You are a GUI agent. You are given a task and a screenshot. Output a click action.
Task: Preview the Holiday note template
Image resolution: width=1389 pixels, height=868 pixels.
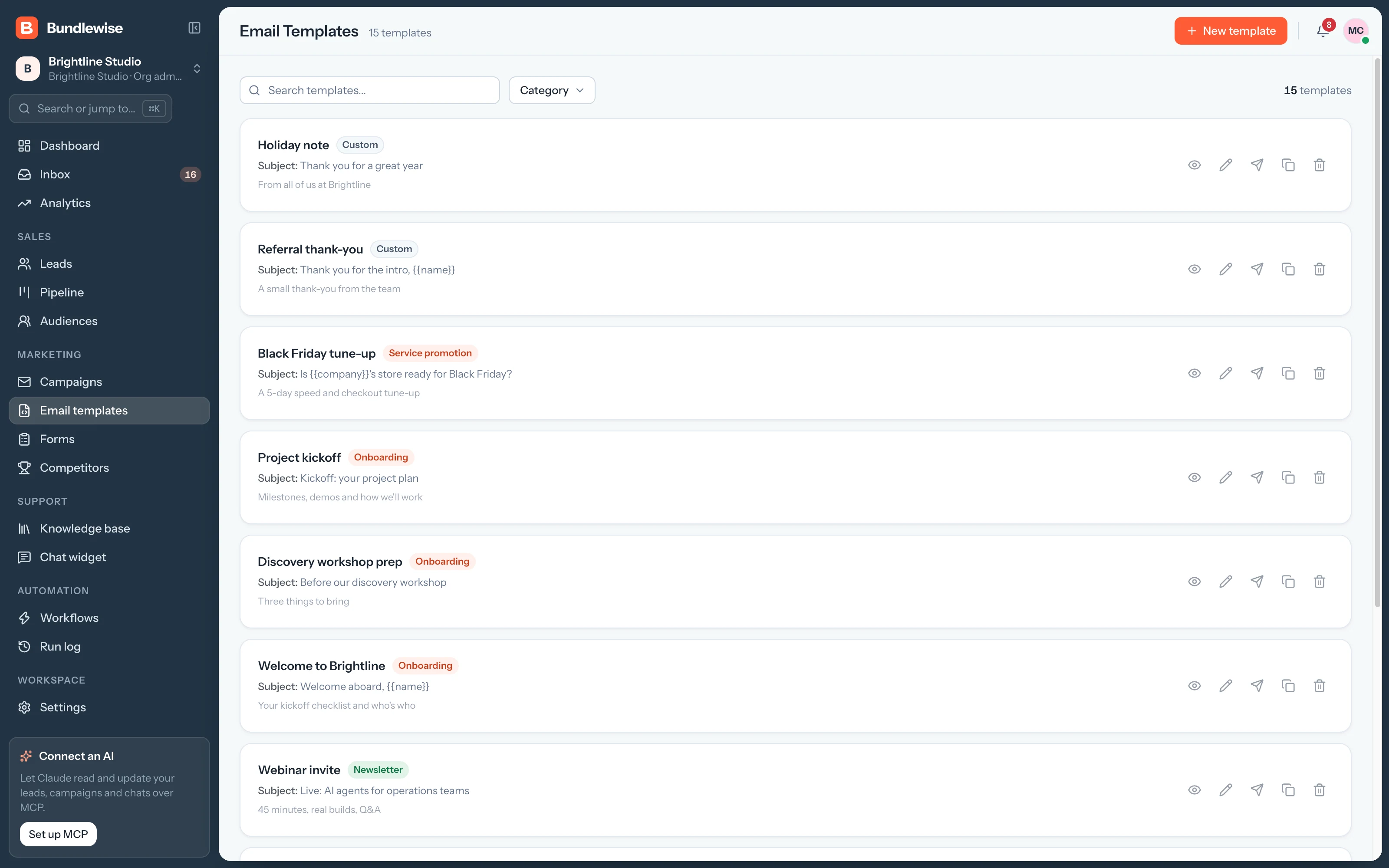point(1195,165)
